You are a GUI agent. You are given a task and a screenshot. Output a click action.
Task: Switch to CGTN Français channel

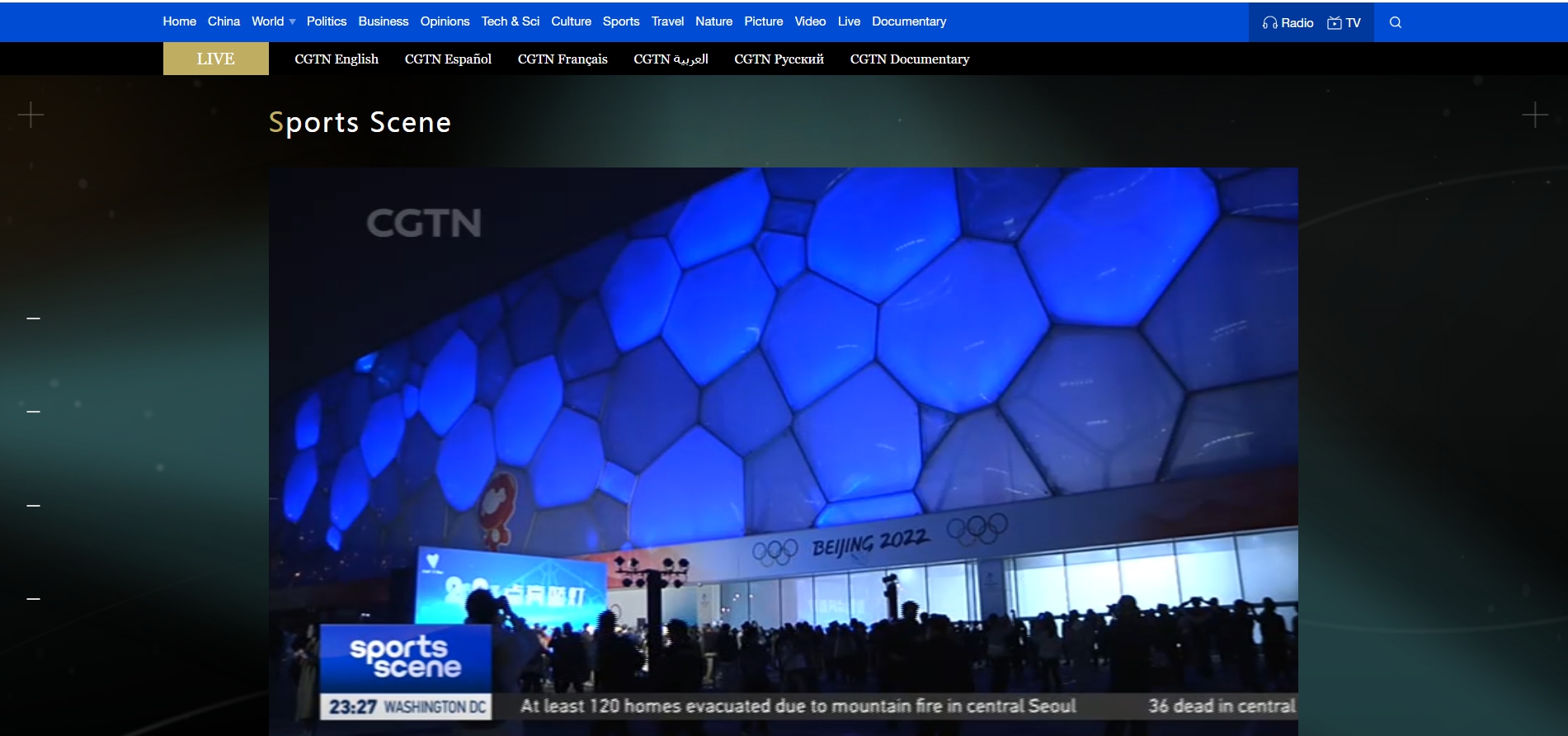562,59
